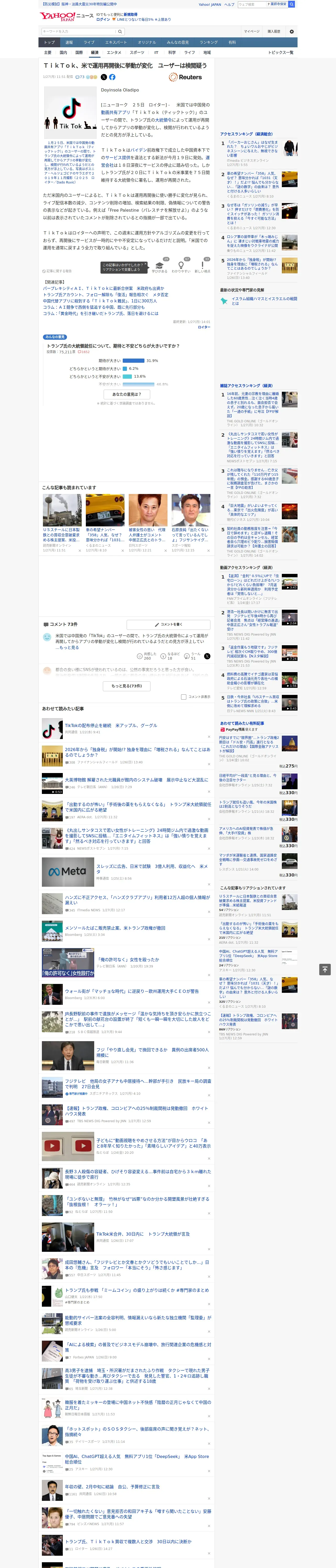The height and width of the screenshot is (1568, 336).
Task: Click the みんなの意見 blue badge
Action: click(x=55, y=337)
